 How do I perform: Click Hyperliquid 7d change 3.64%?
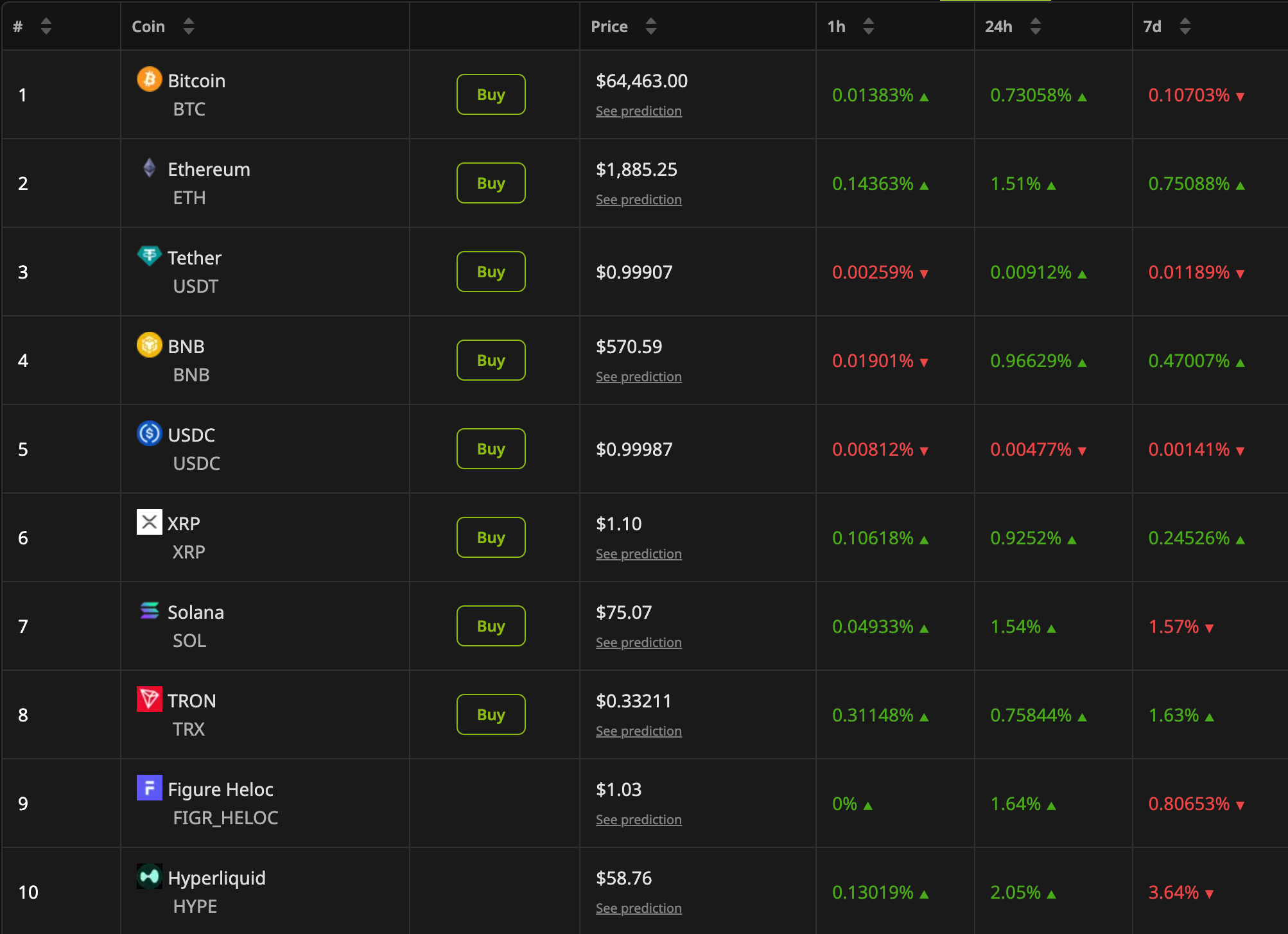coord(1173,892)
